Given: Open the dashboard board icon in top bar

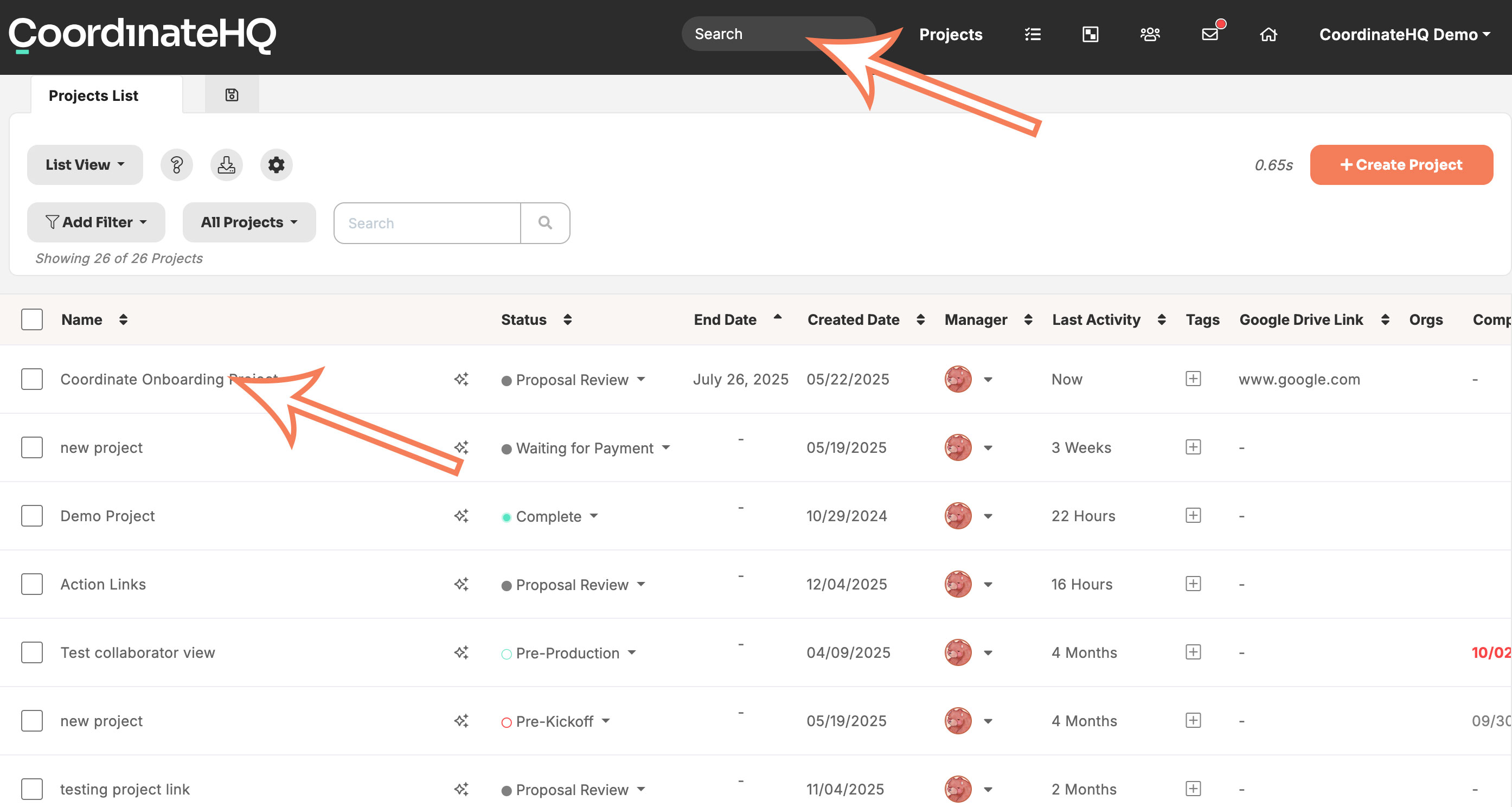Looking at the screenshot, I should point(1090,35).
